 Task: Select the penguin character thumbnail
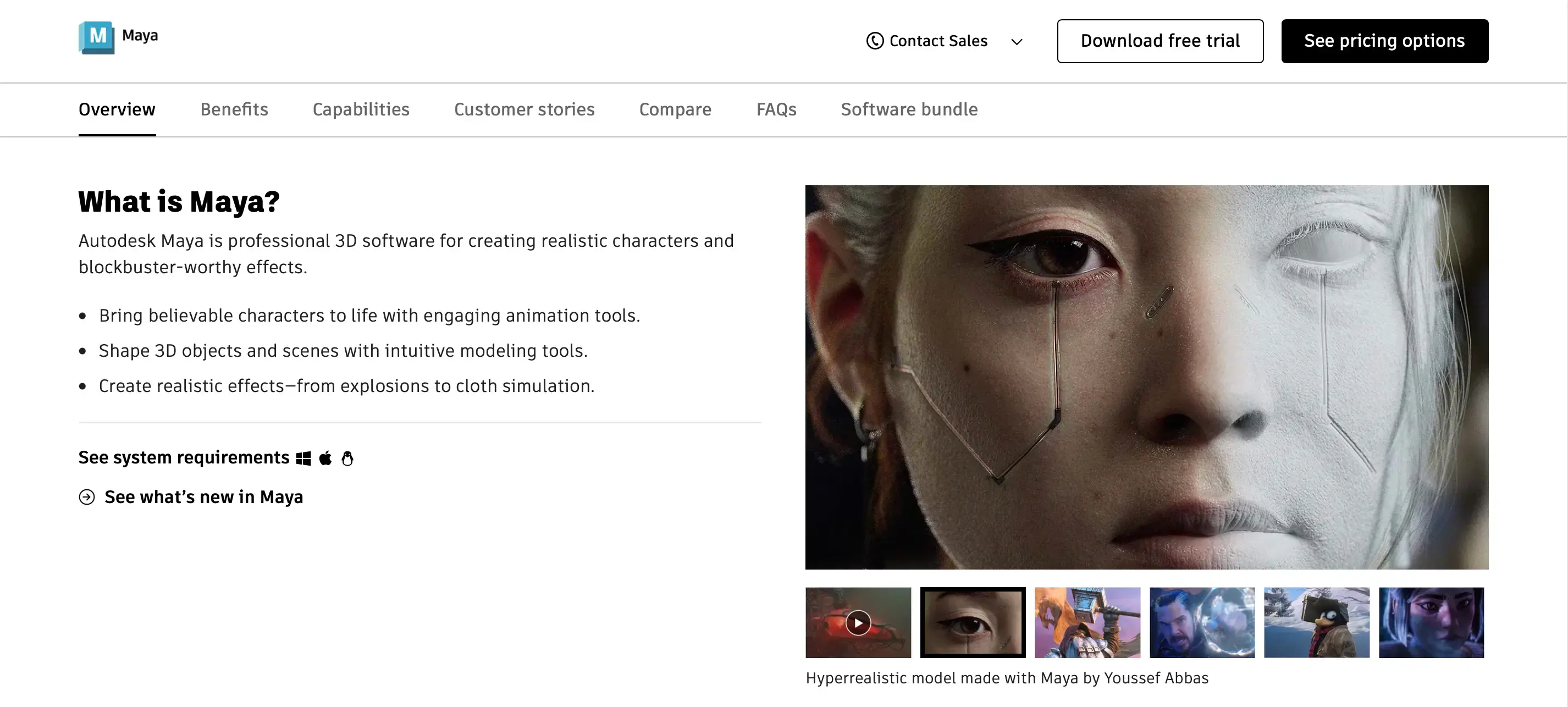(1316, 622)
